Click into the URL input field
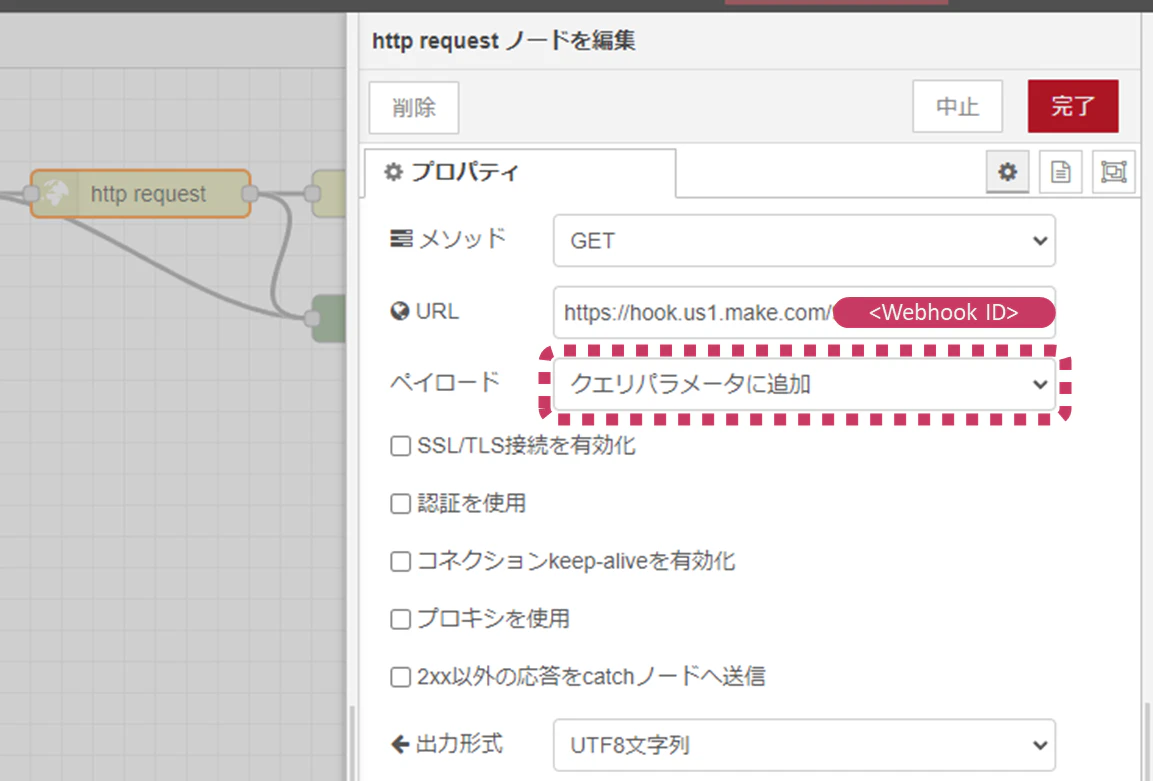 [804, 313]
